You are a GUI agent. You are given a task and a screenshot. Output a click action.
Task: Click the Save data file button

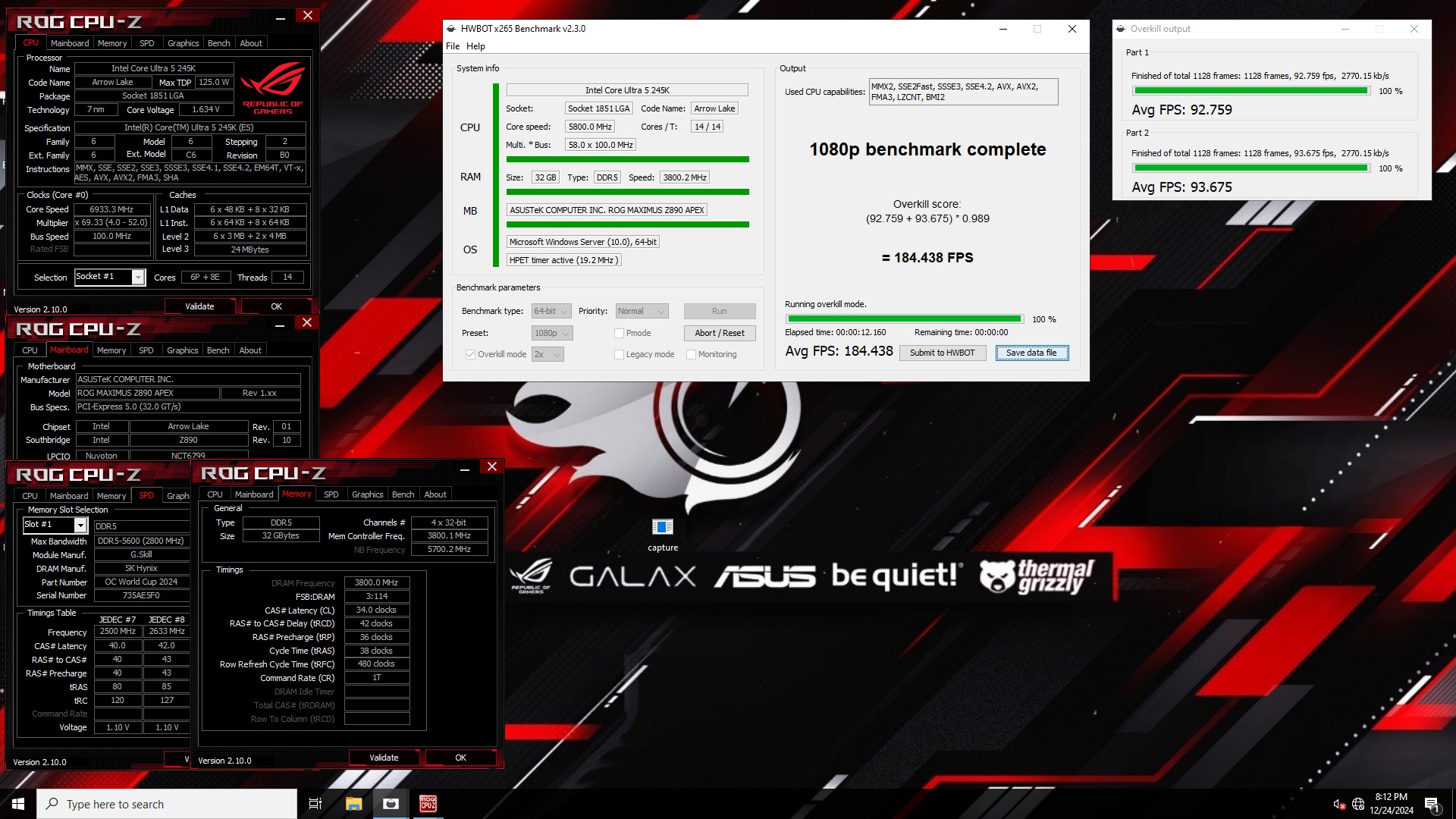[x=1031, y=353]
